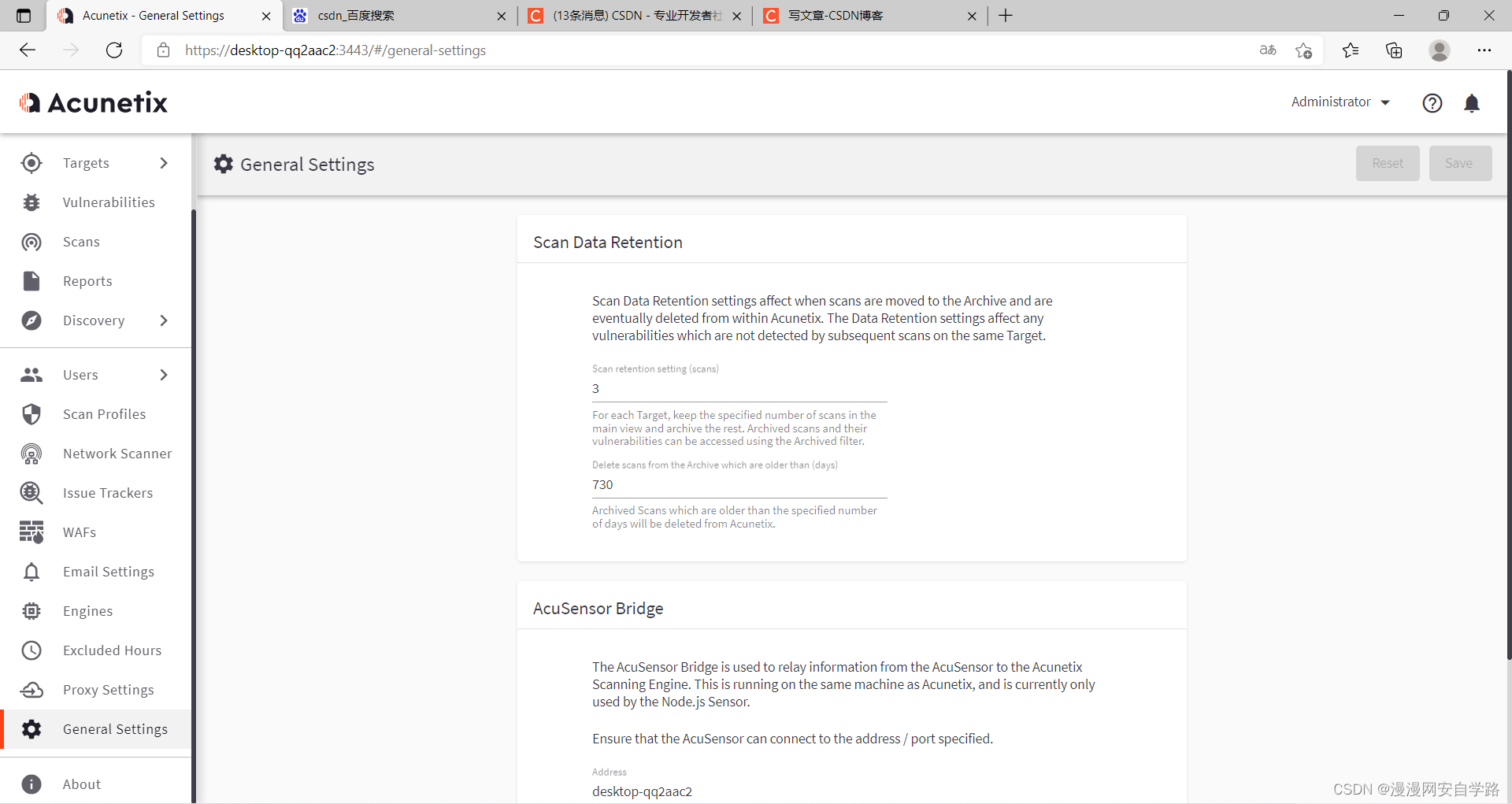Switch to the 写文章-CSDN博客 tab
The image size is (1512, 804).
point(869,16)
